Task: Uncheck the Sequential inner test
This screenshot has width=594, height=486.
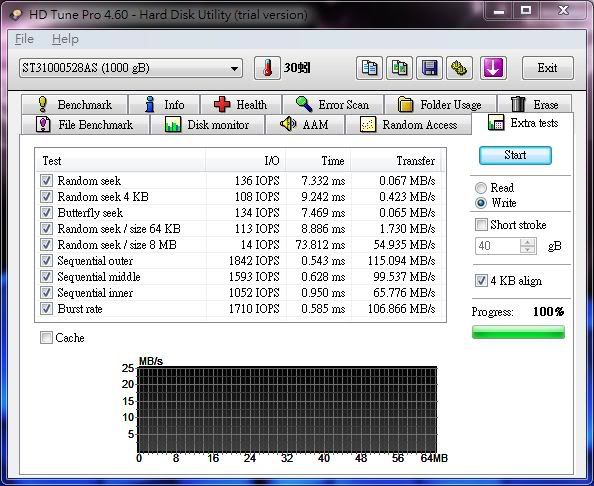Action: [x=46, y=293]
